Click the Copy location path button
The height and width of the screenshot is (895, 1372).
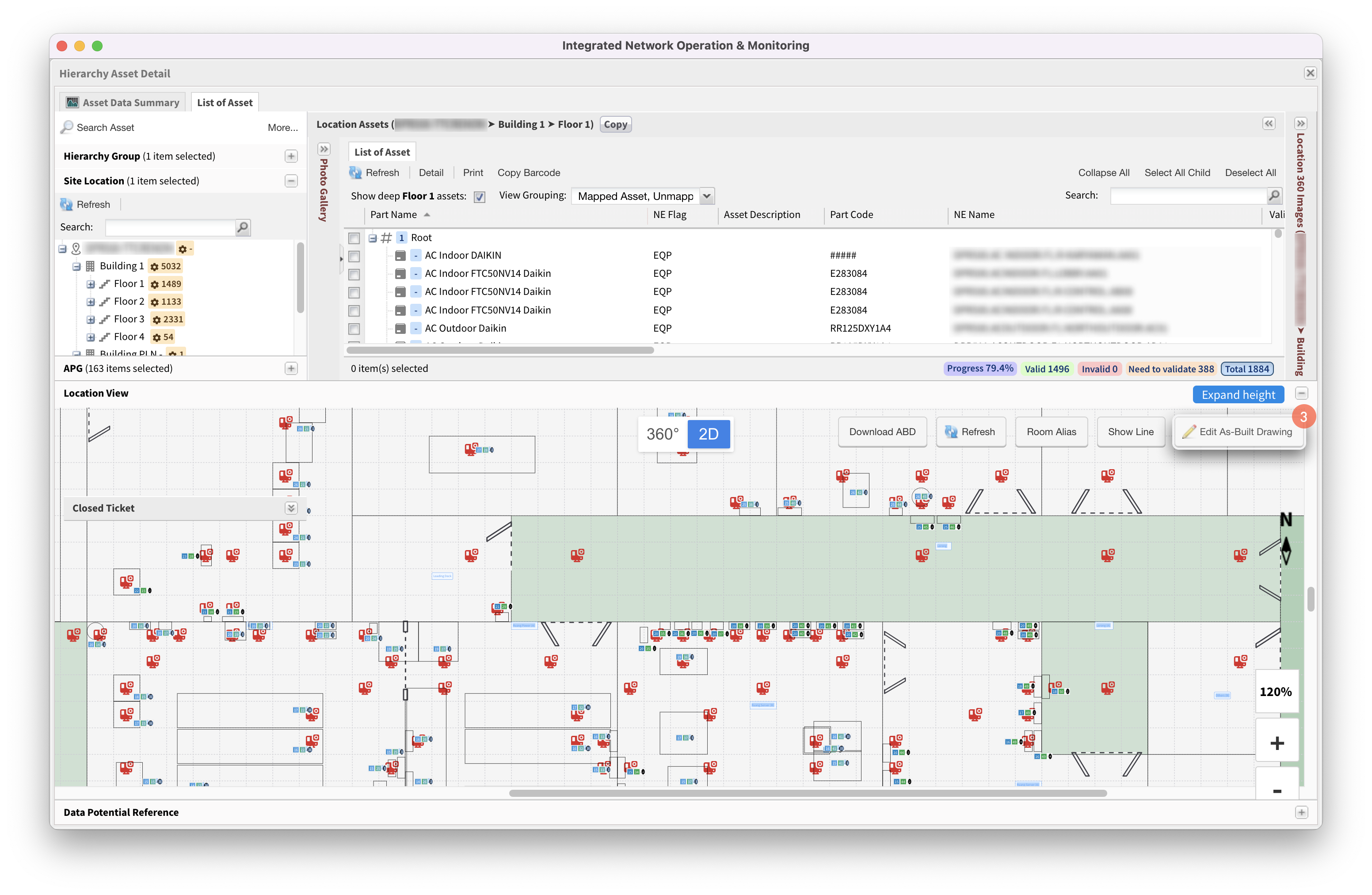[615, 124]
